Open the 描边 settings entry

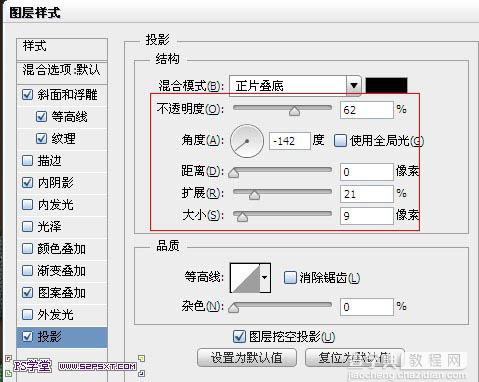(49, 161)
